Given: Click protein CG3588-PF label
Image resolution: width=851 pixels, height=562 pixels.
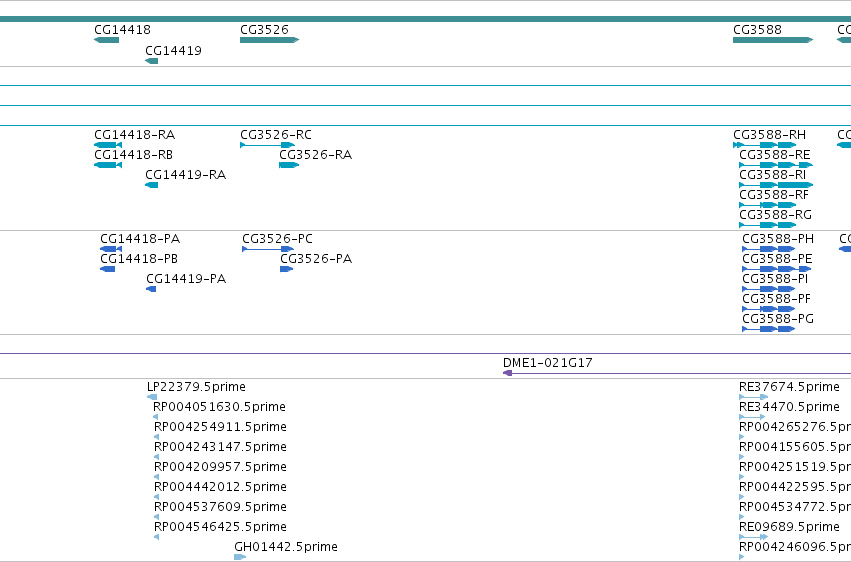Looking at the screenshot, I should click(776, 299).
